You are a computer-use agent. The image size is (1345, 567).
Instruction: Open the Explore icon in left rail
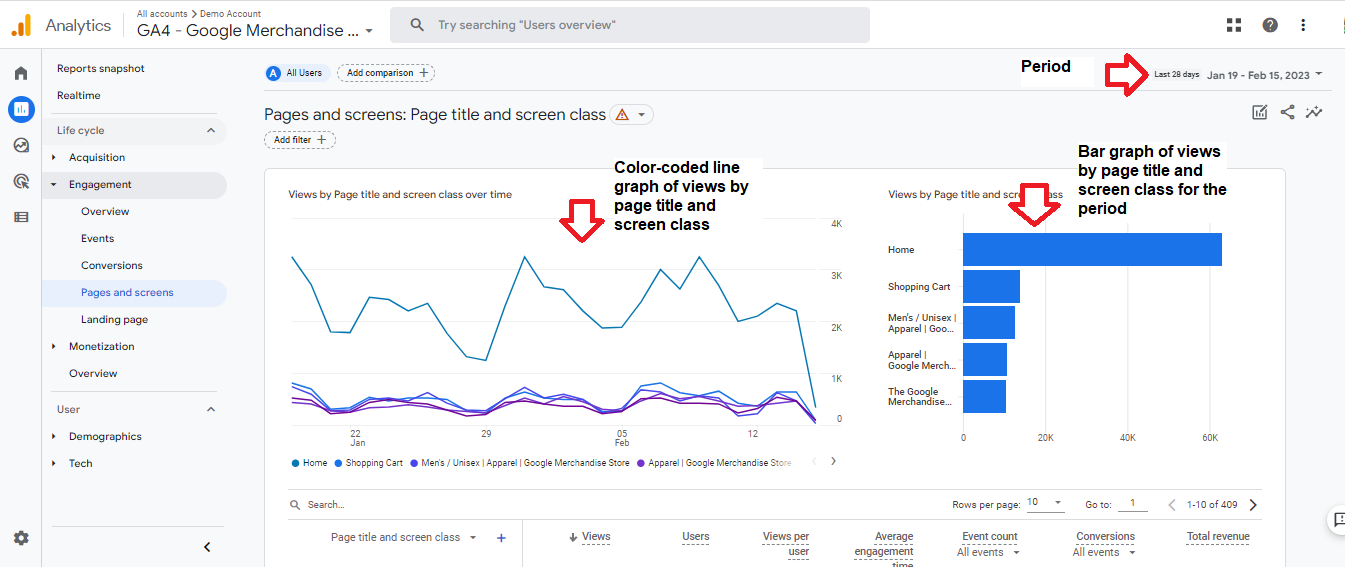[21, 145]
